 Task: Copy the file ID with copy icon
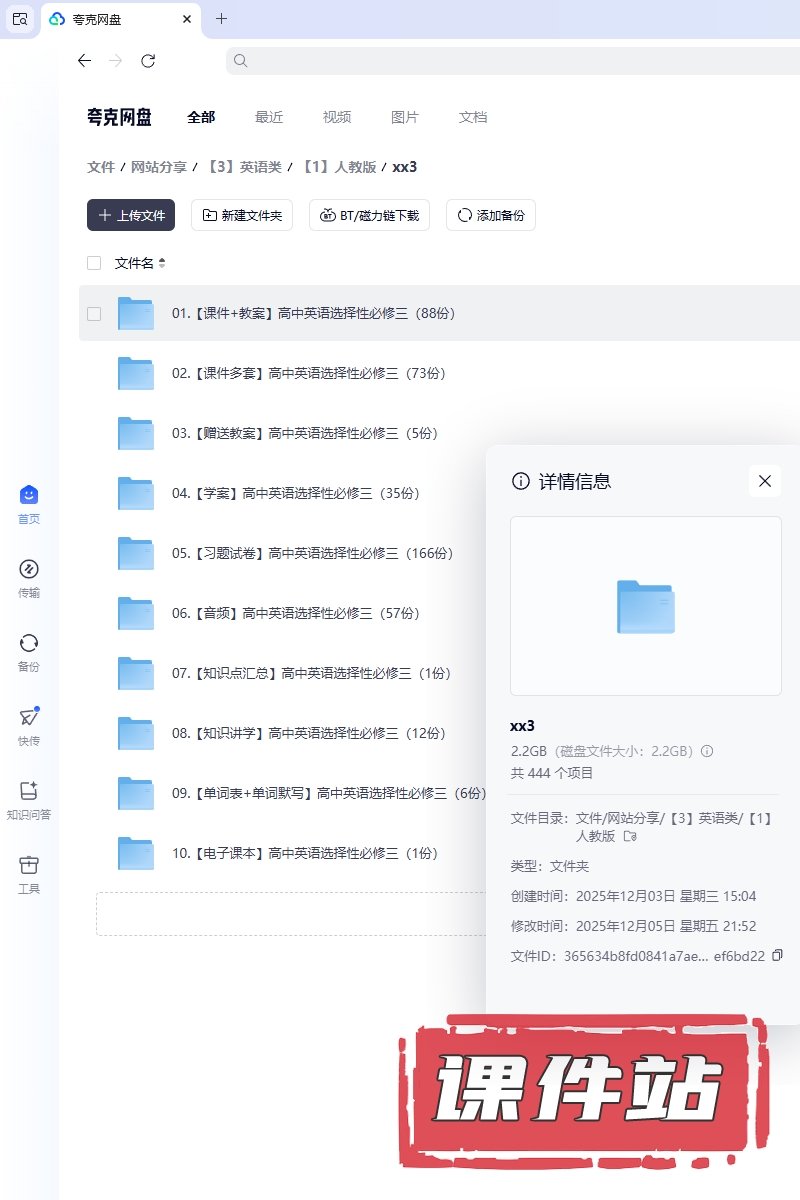tap(778, 955)
